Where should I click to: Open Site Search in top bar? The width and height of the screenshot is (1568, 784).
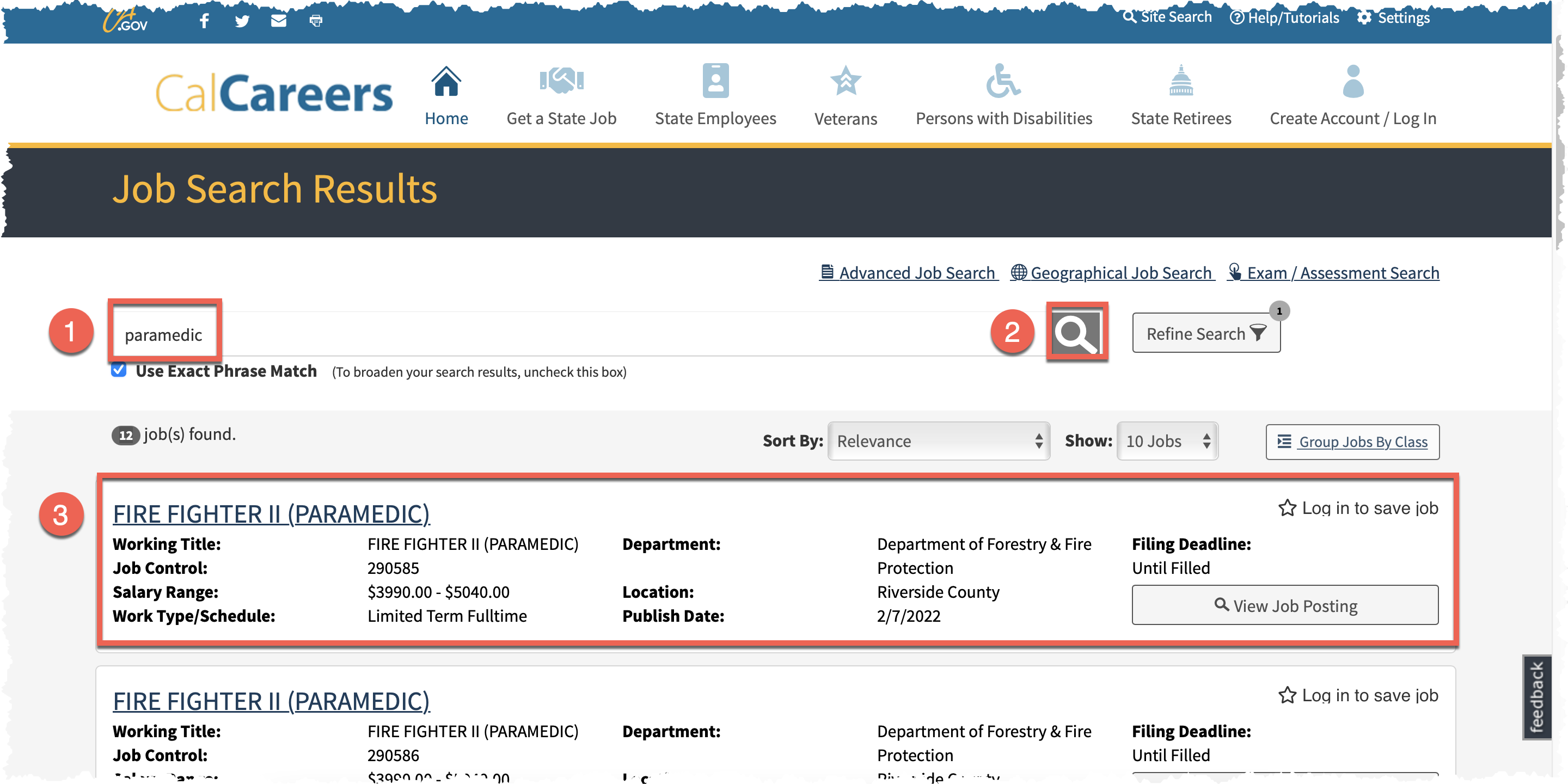(x=1167, y=17)
